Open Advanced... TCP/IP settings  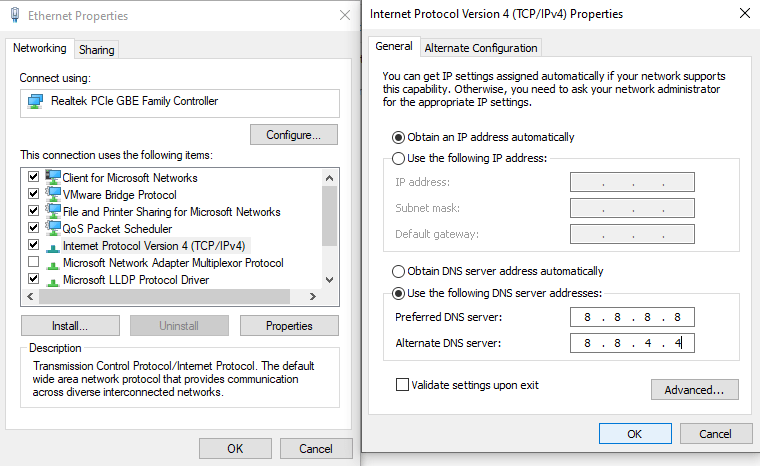coord(694,389)
